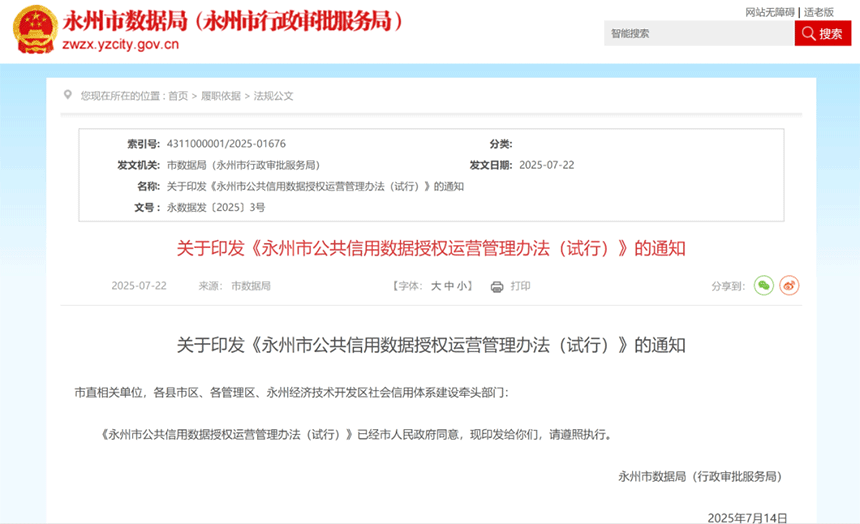
Task: Click the national emblem logo
Action: (x=34, y=31)
